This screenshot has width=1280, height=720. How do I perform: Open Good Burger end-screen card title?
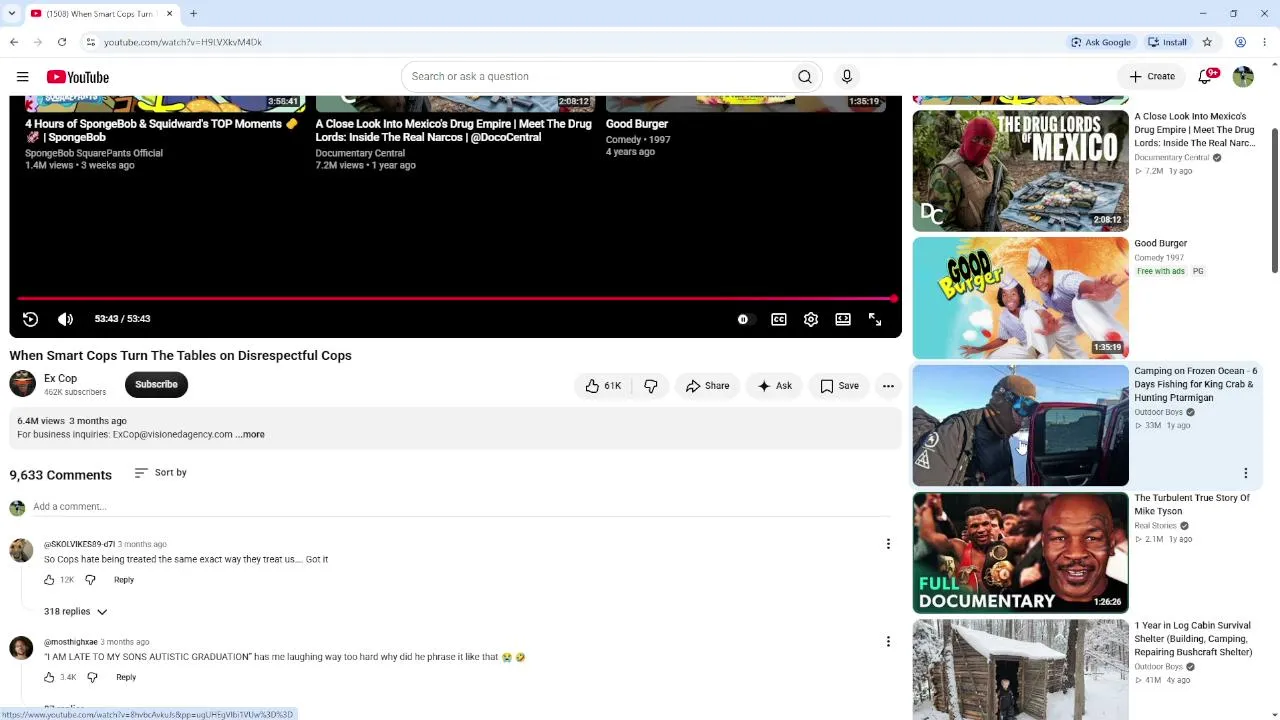(637, 124)
